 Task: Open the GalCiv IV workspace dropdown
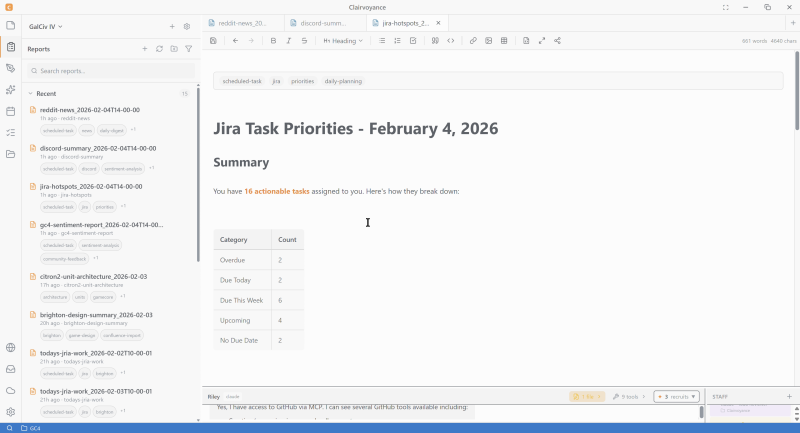coord(45,26)
